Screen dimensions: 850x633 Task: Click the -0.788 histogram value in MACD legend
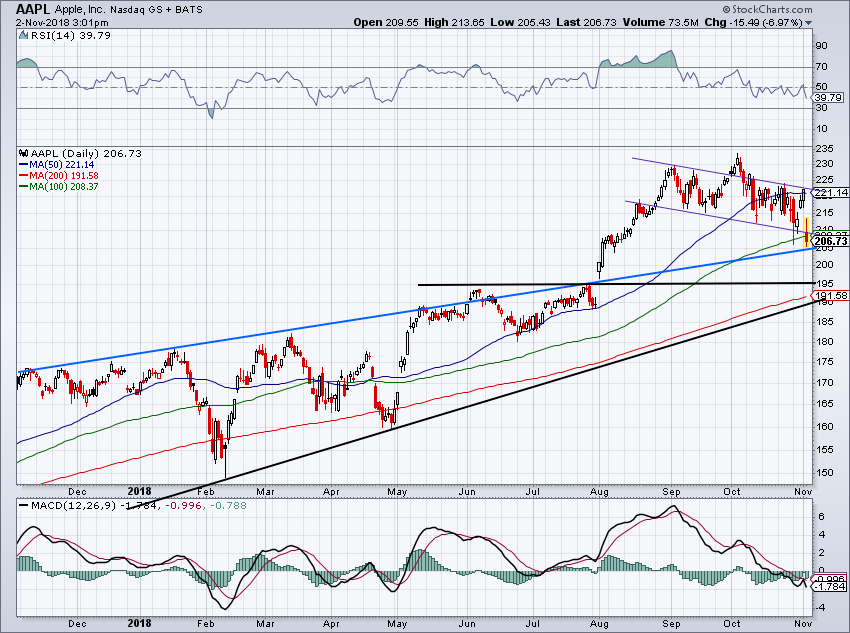pyautogui.click(x=227, y=506)
